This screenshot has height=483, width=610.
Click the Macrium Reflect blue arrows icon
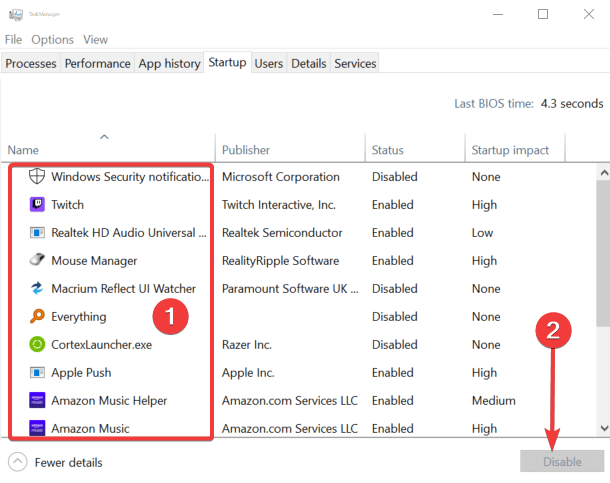coord(37,288)
